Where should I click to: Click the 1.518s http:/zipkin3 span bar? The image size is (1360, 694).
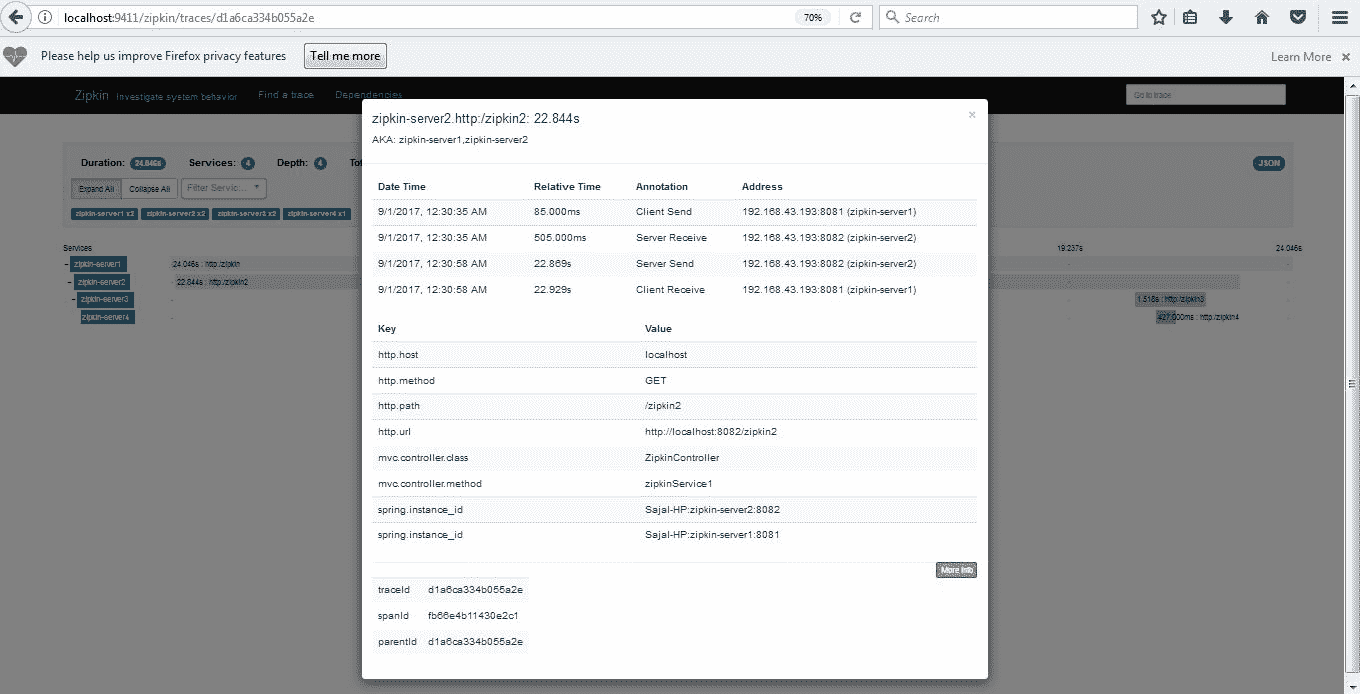pos(1170,299)
